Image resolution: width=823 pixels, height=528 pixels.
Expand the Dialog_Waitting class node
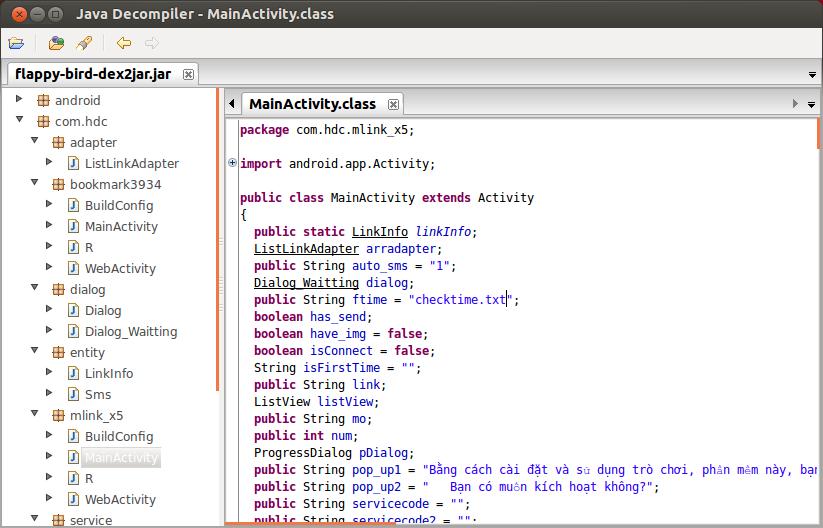49,330
